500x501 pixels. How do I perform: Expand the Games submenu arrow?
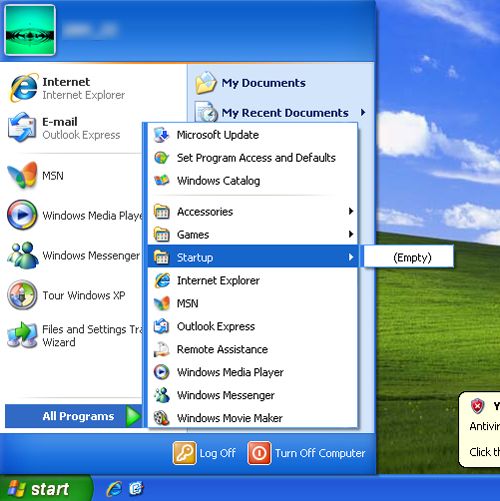pyautogui.click(x=350, y=234)
